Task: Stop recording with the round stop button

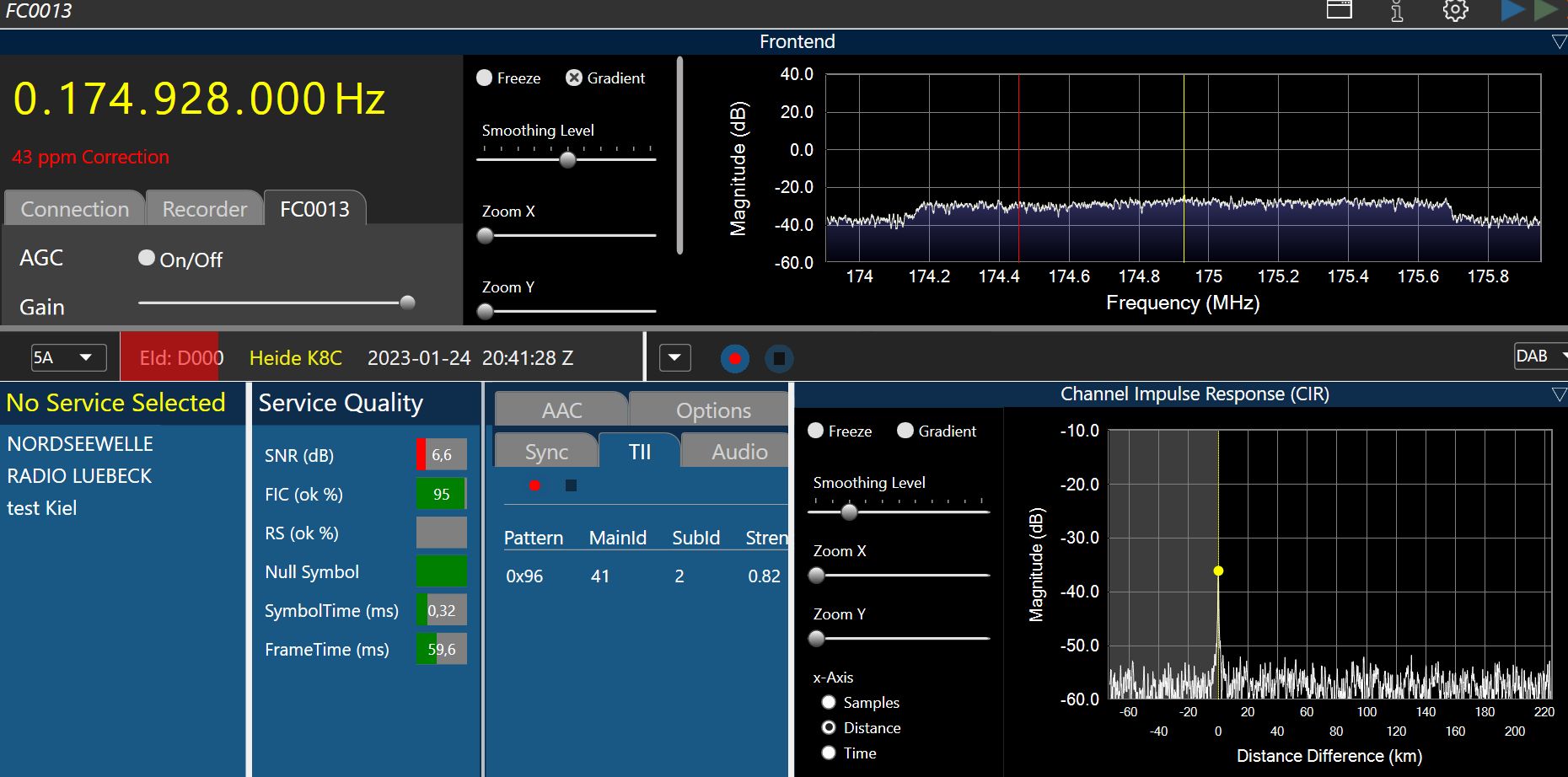Action: pos(779,359)
